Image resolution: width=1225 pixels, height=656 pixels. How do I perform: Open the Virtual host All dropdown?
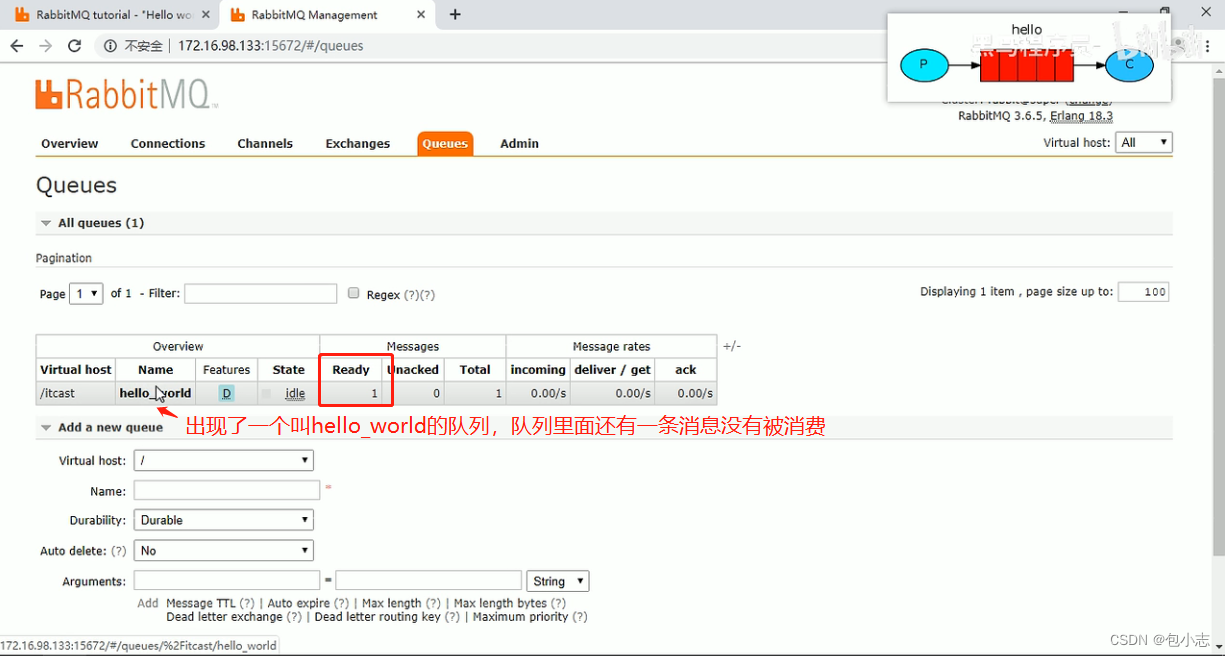(x=1144, y=143)
